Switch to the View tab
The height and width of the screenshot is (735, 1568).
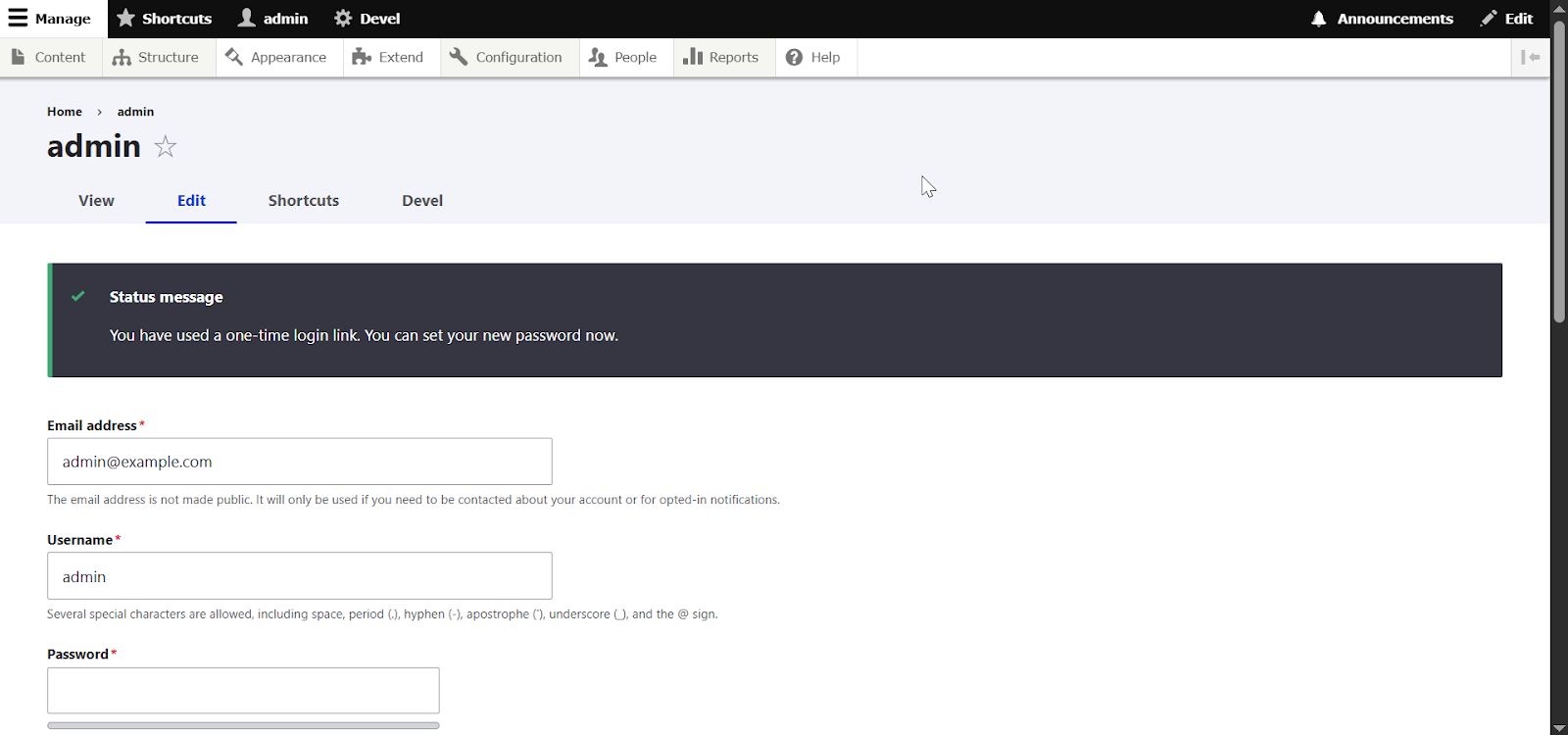click(96, 201)
